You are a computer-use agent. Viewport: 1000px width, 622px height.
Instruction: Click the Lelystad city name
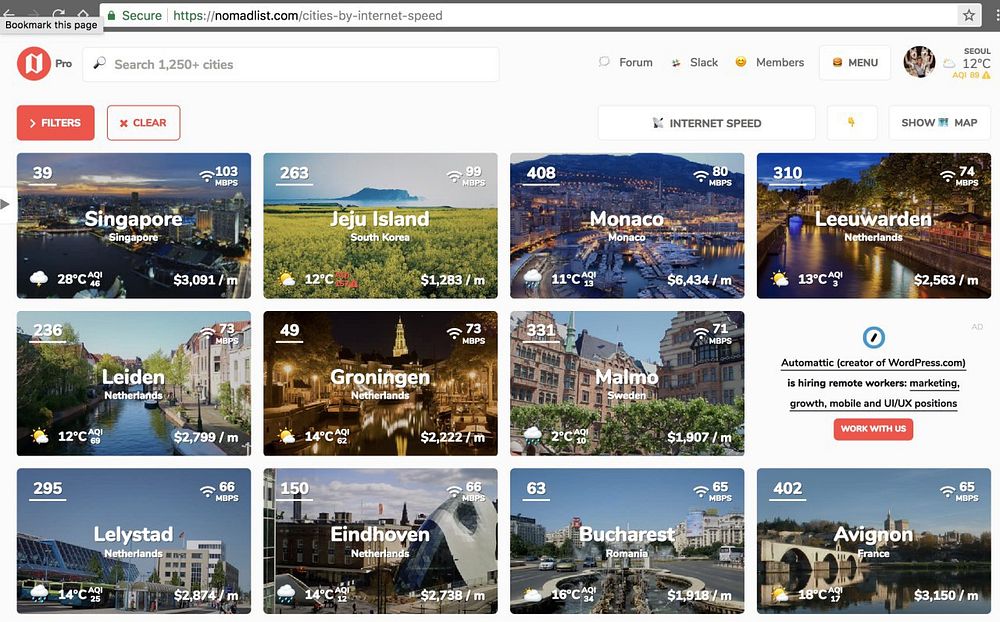(x=133, y=534)
